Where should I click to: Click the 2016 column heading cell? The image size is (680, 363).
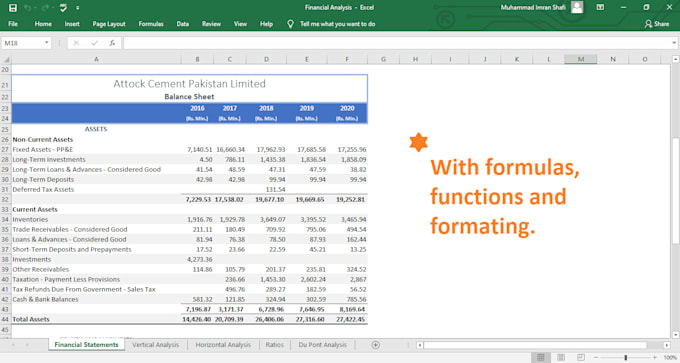(x=197, y=108)
